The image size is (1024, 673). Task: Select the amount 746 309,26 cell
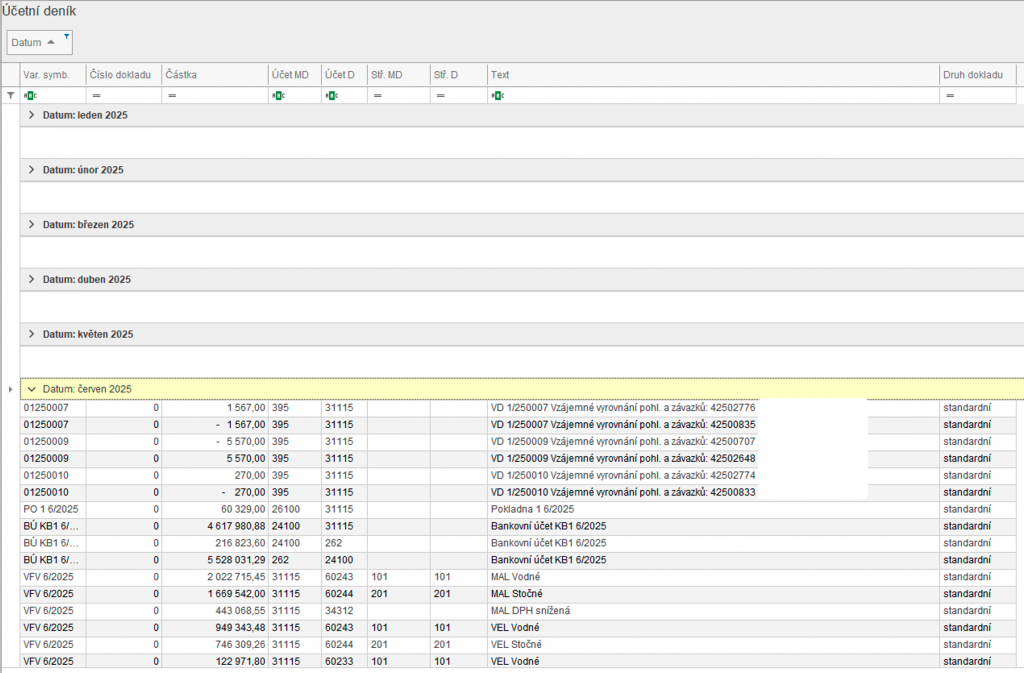(215, 645)
